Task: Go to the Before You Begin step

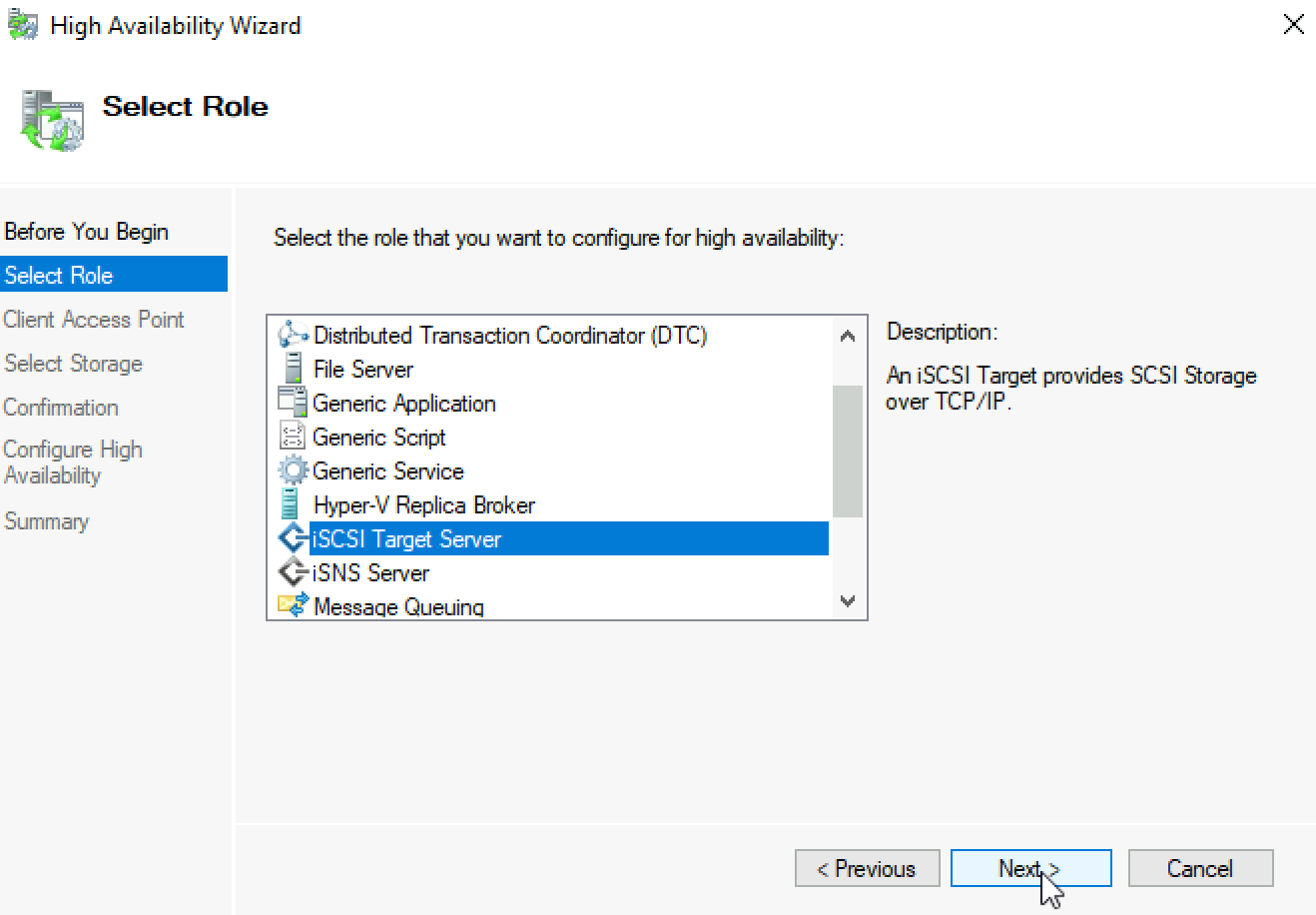Action: (x=86, y=232)
